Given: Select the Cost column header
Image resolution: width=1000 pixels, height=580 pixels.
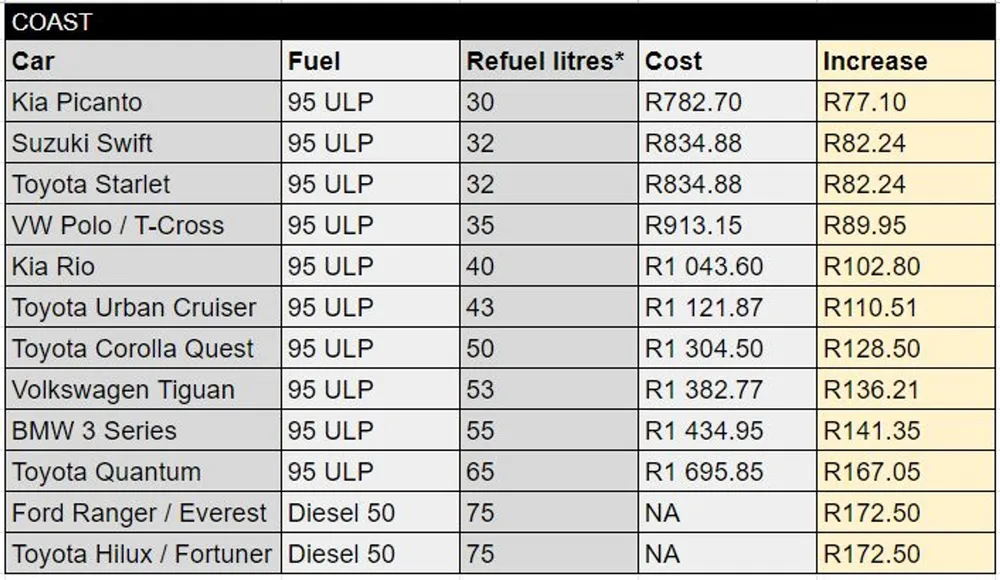Looking at the screenshot, I should pyautogui.click(x=728, y=61).
